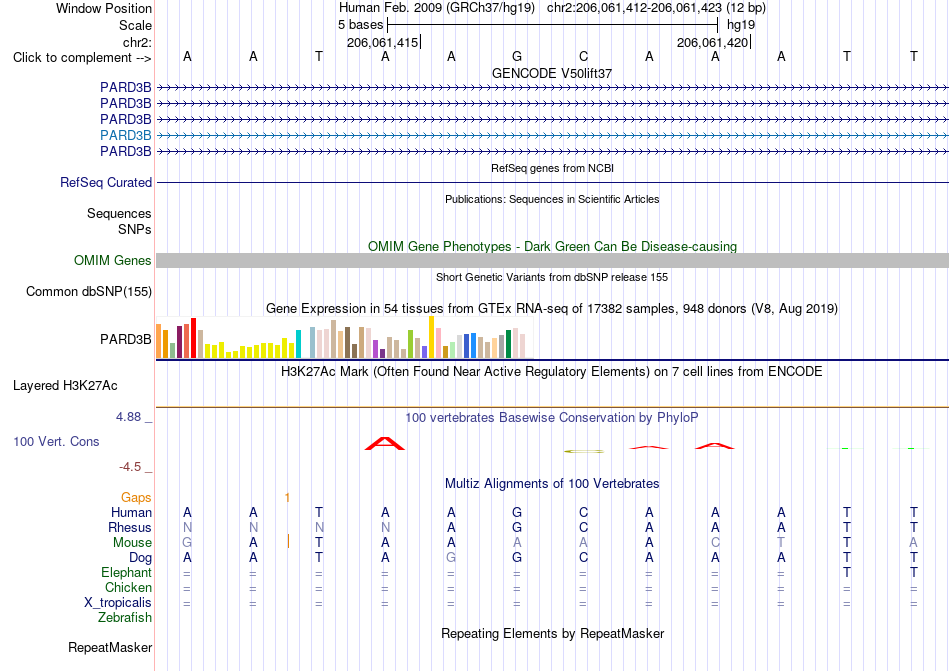The height and width of the screenshot is (671, 950).
Task: Click the H3K27Ac Mark ENCODE track title
Action: (552, 371)
